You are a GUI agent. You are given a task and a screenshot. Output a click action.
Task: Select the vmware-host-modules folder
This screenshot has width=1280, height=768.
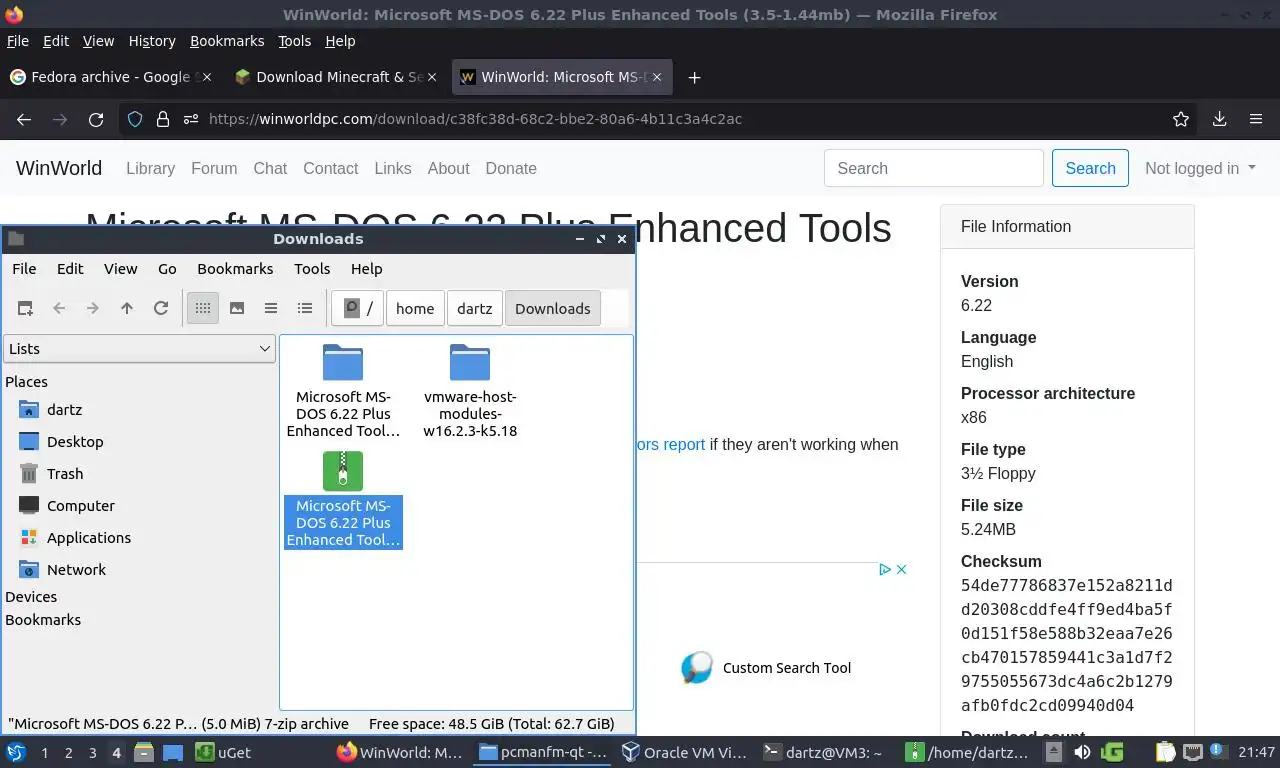470,391
